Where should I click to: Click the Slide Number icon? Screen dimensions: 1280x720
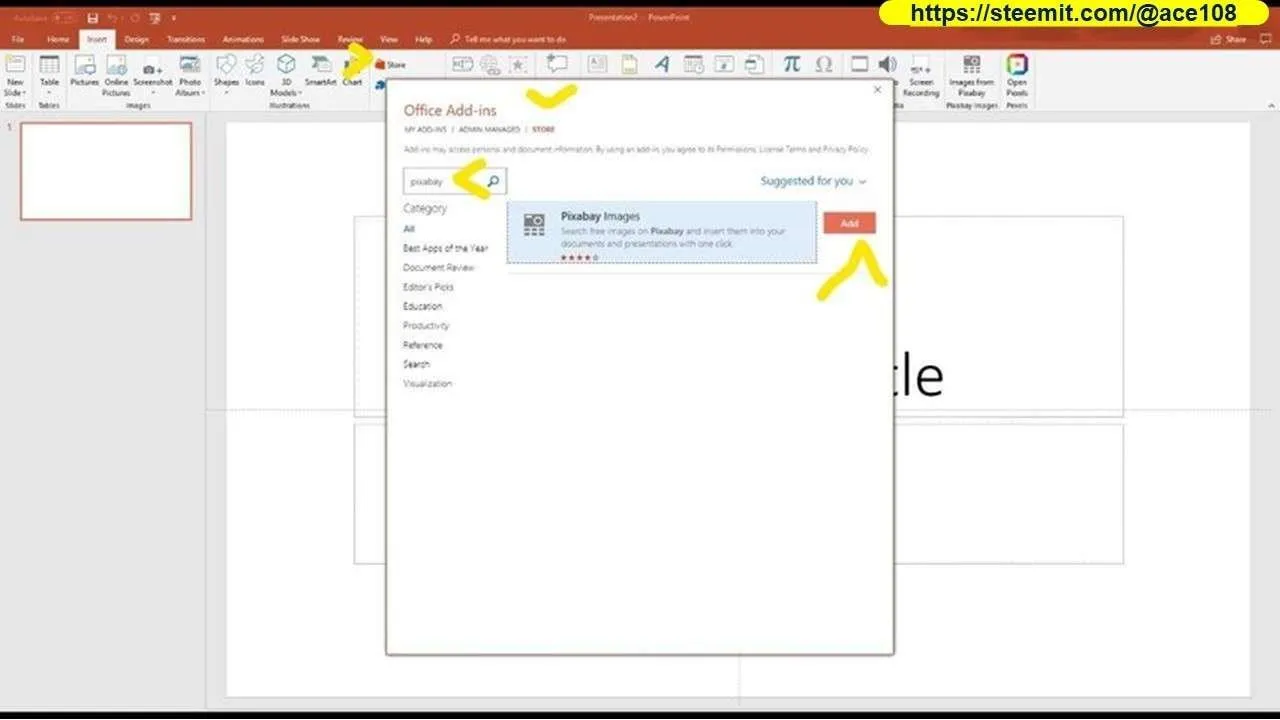coord(725,64)
